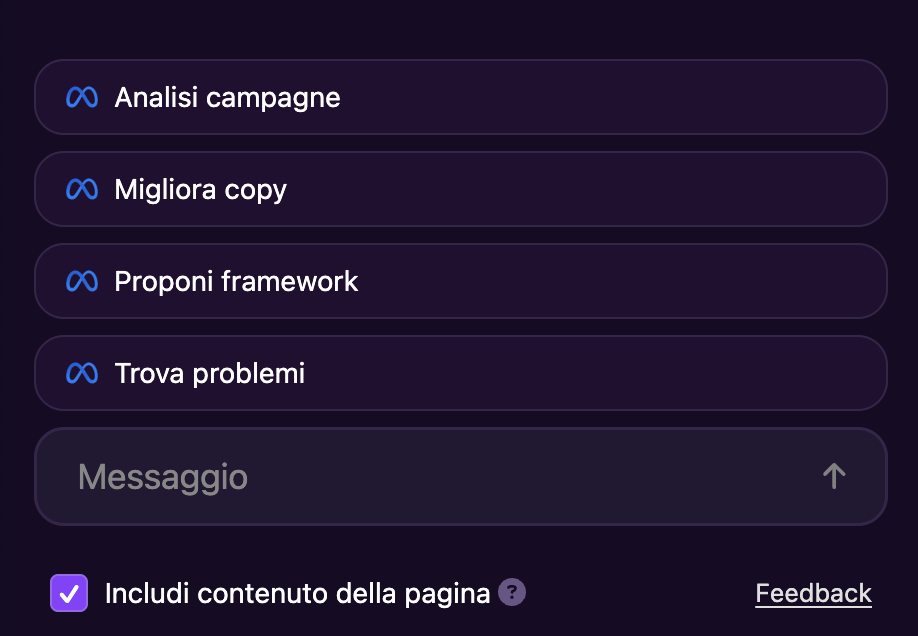Click the 'Proponi framework' text label
Image resolution: width=918 pixels, height=636 pixels.
click(x=236, y=281)
